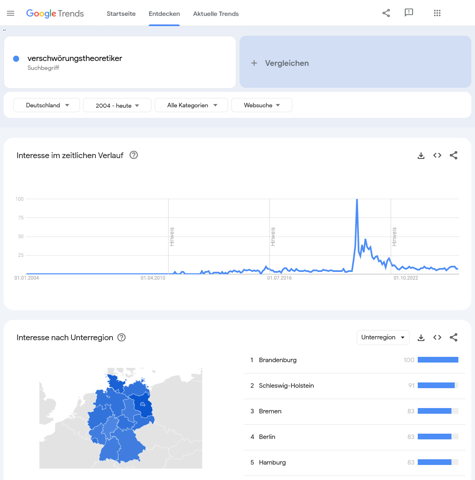Add a comparison term with Vergleichen
Image resolution: width=475 pixels, height=480 pixels.
[x=355, y=62]
